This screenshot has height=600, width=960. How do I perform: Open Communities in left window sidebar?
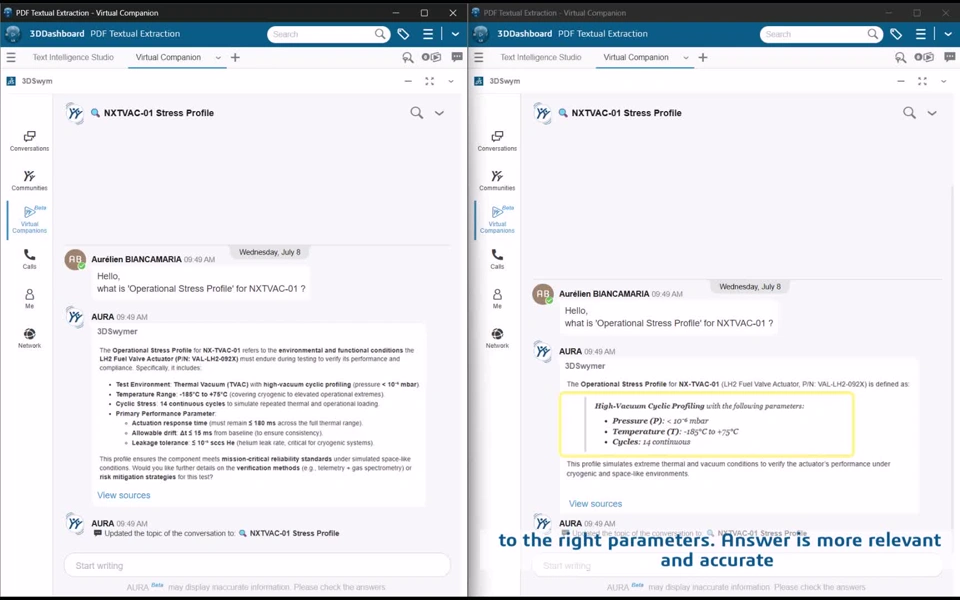pyautogui.click(x=29, y=181)
